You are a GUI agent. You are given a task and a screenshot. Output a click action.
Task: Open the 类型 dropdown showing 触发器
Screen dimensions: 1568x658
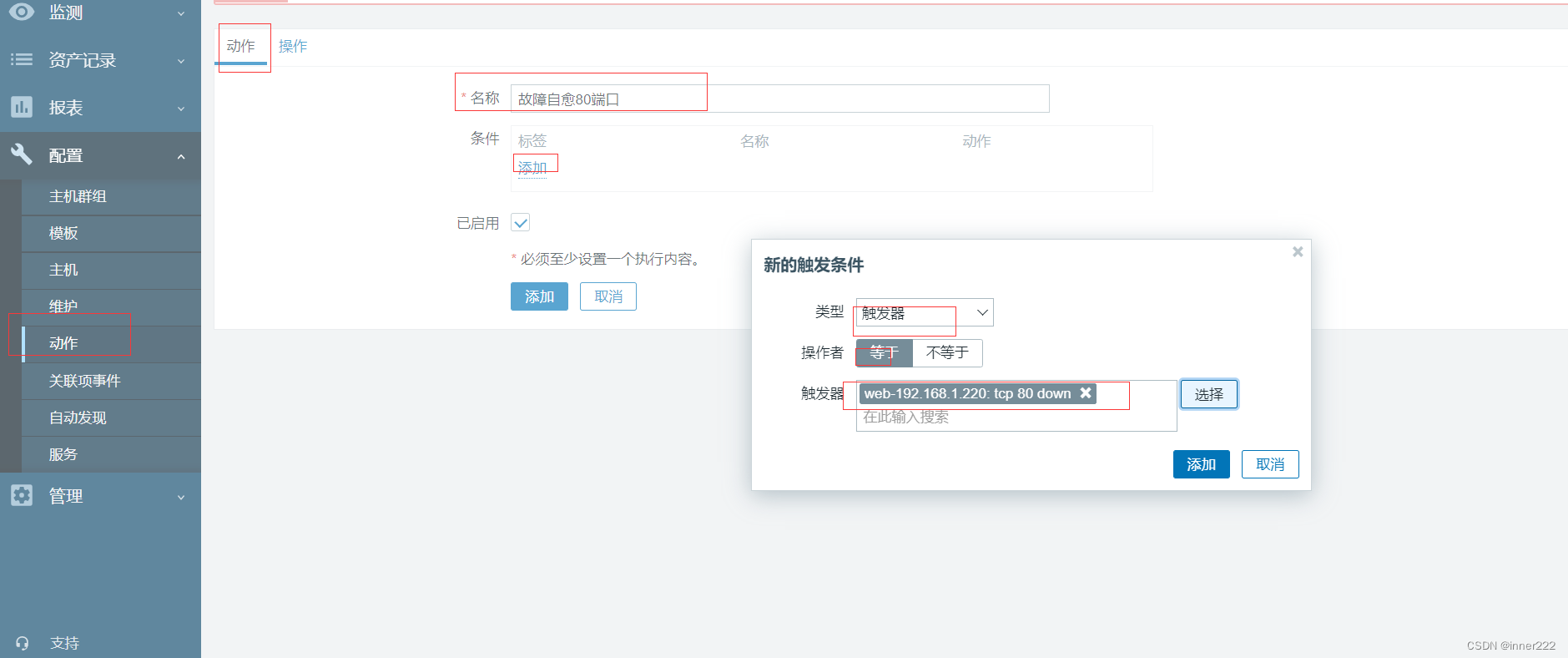point(925,312)
